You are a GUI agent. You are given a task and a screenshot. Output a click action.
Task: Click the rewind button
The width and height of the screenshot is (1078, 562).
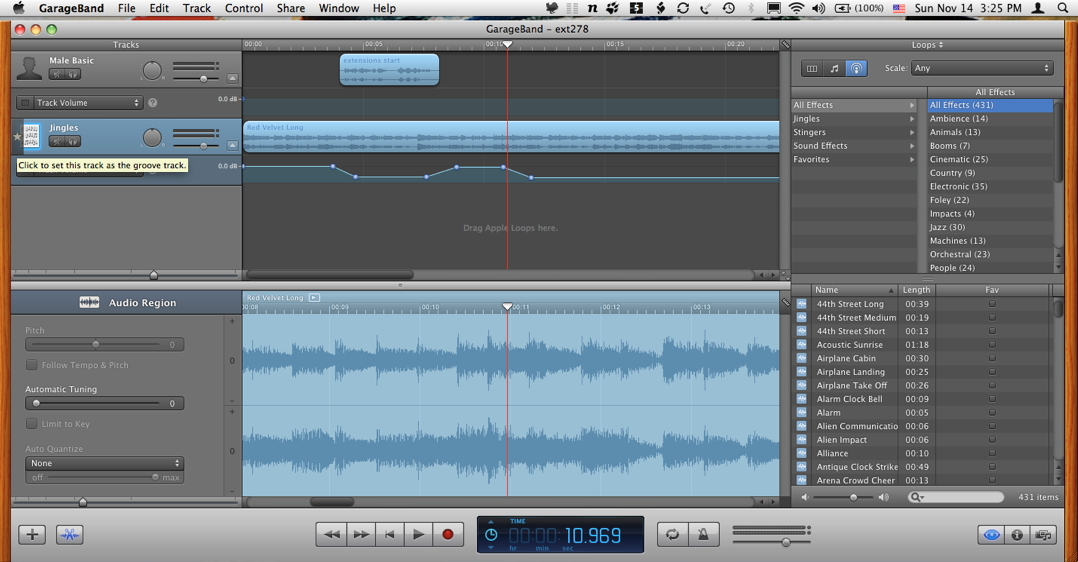point(331,534)
